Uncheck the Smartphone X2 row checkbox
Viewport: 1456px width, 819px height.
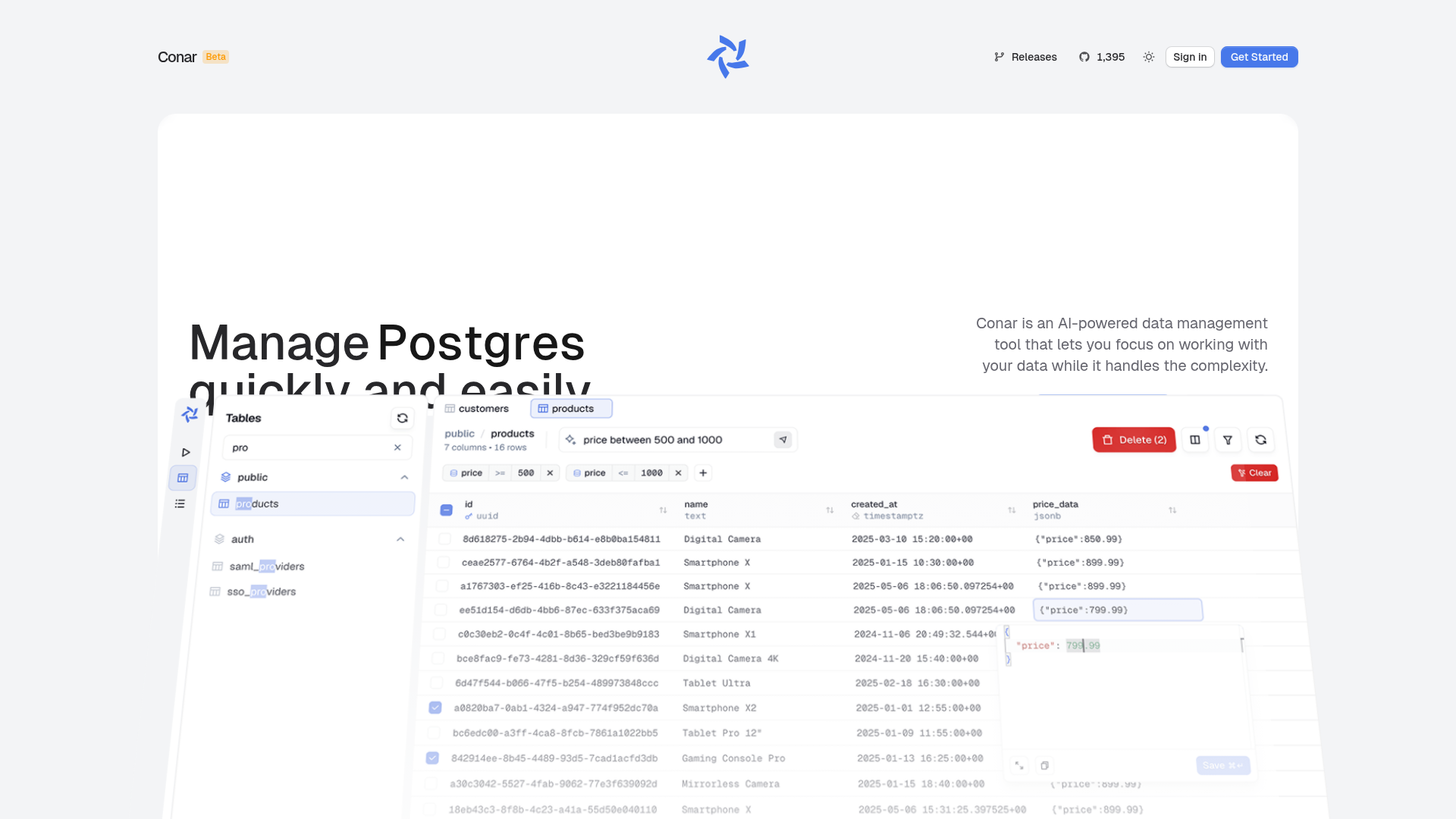tap(435, 708)
